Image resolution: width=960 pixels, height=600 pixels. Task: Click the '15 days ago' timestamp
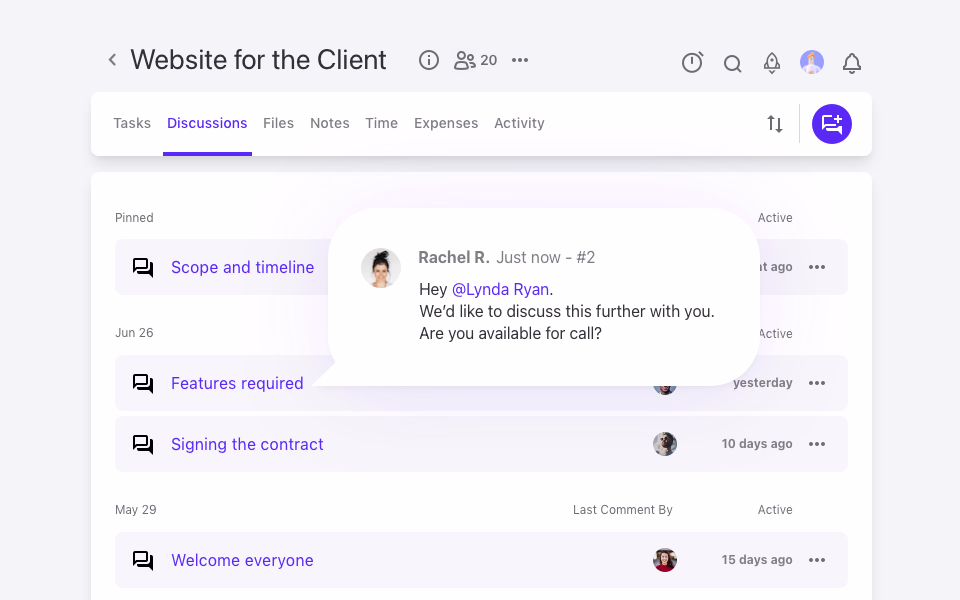click(x=757, y=560)
